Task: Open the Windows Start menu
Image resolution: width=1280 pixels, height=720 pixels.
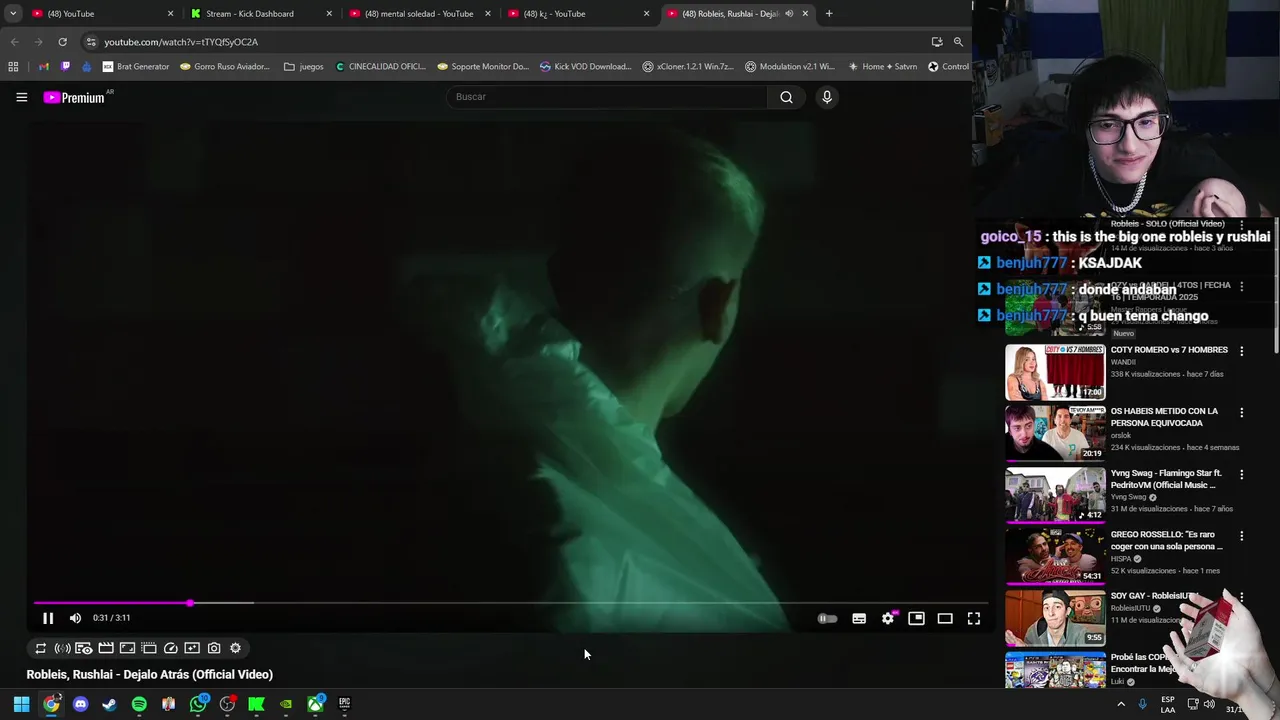Action: (x=21, y=704)
